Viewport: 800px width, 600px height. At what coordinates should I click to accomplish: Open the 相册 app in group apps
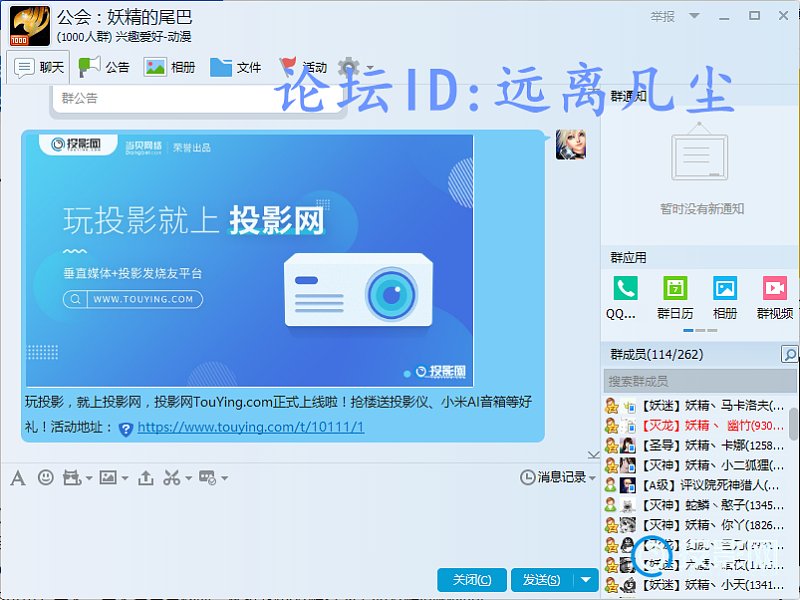tap(725, 297)
